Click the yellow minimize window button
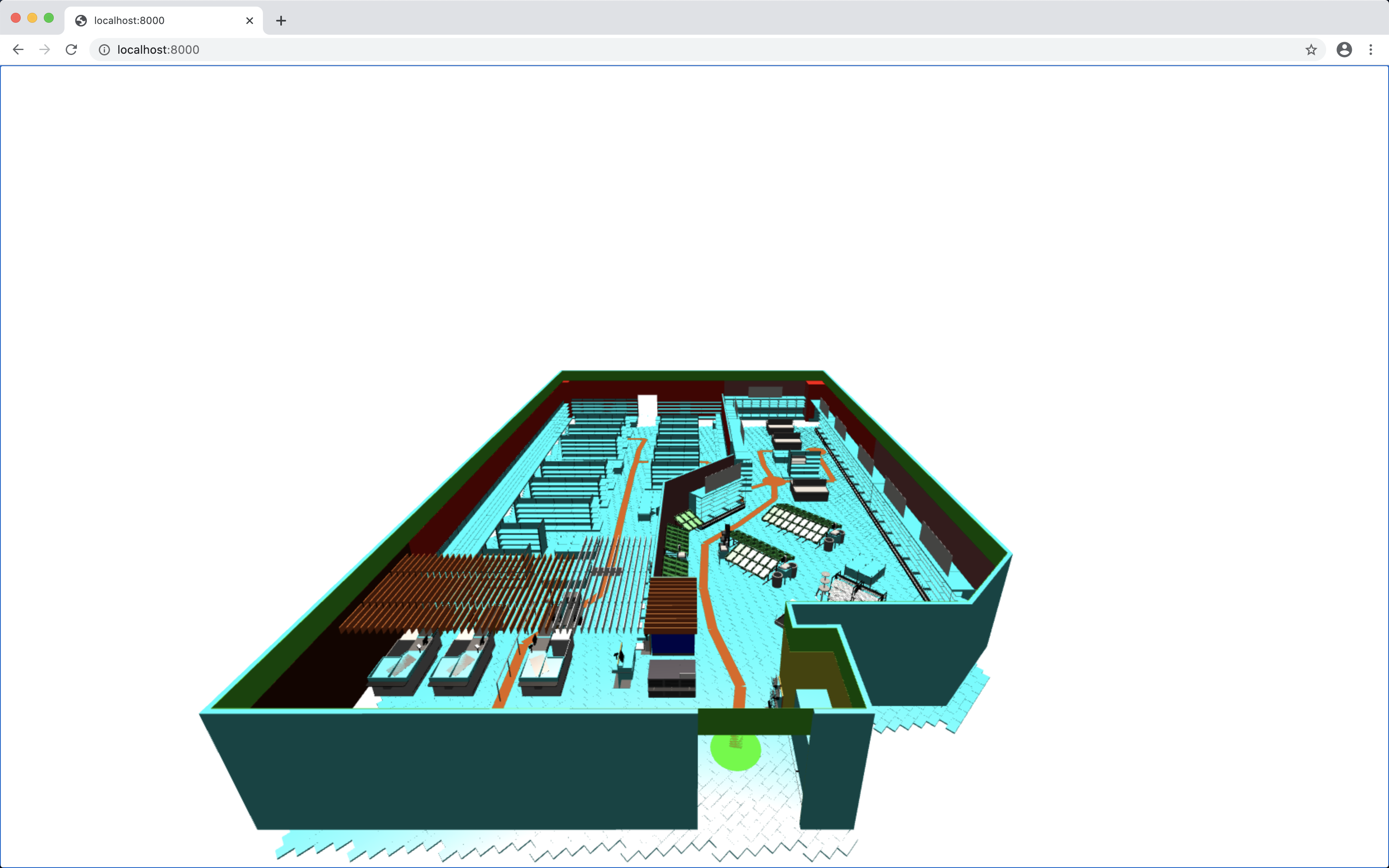The image size is (1389, 868). pyautogui.click(x=32, y=18)
